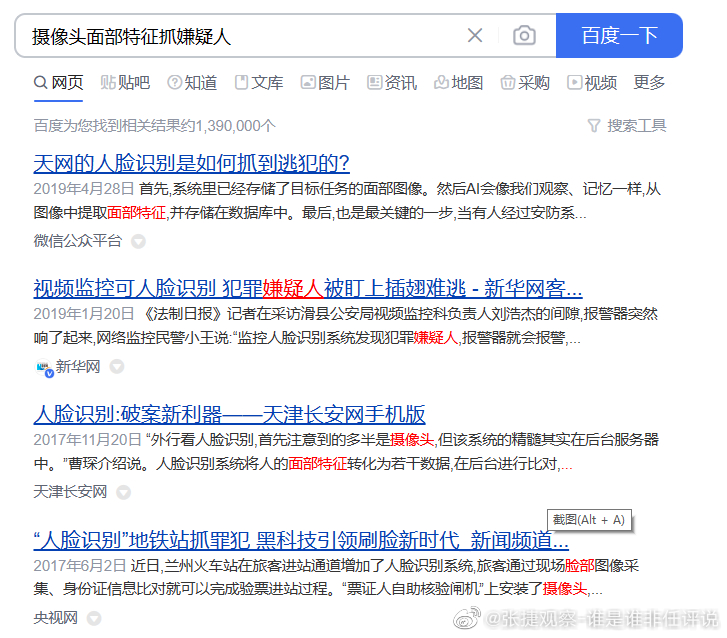The height and width of the screenshot is (638, 727).
Task: Expand dropdown next to 新华网
Action: pyautogui.click(x=116, y=367)
